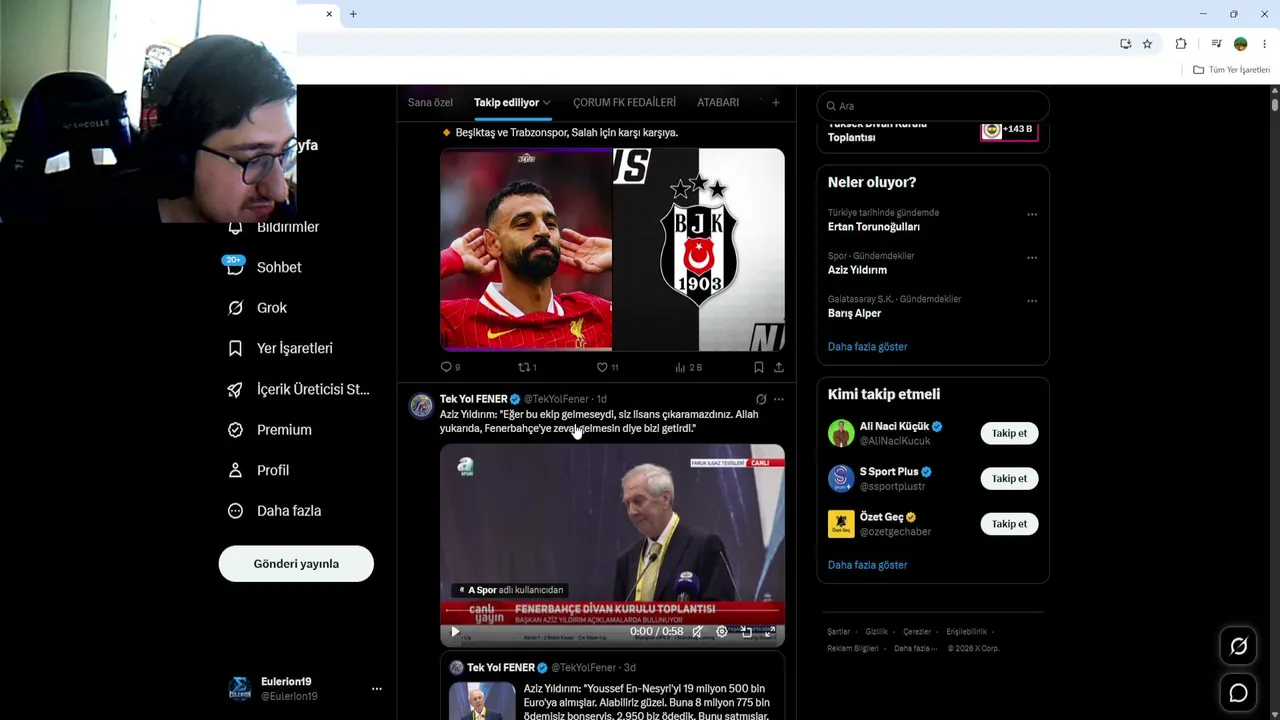Open Tek Yol FENER profile avatar

coord(421,405)
